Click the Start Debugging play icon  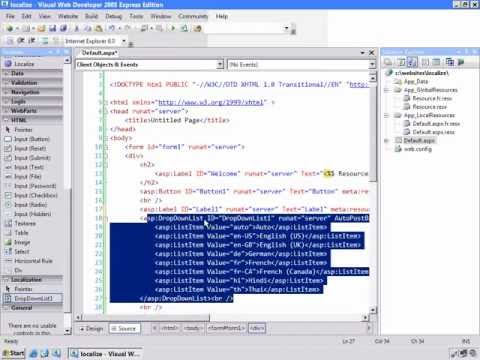pyautogui.click(x=173, y=29)
